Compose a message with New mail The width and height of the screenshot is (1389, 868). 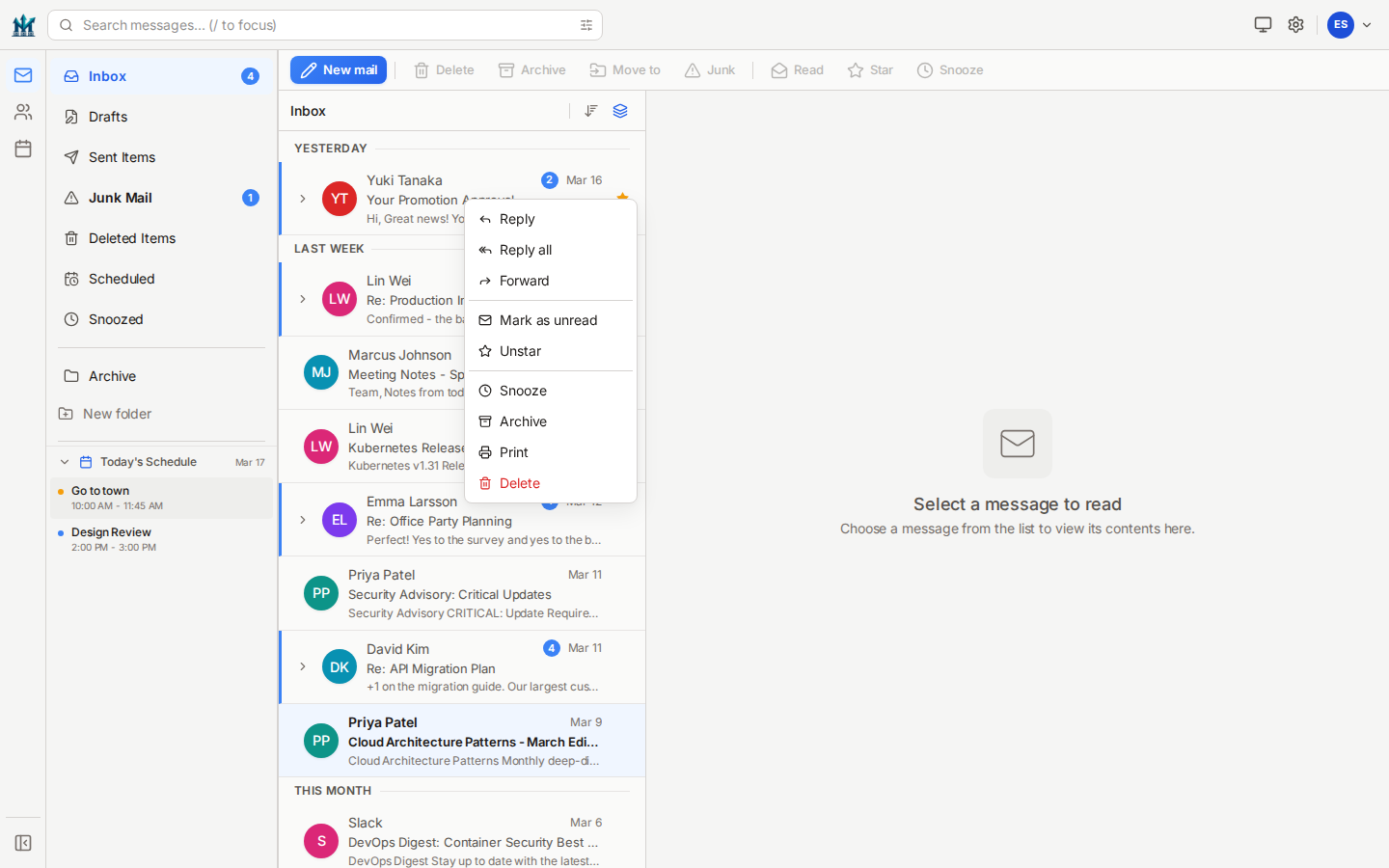339,69
